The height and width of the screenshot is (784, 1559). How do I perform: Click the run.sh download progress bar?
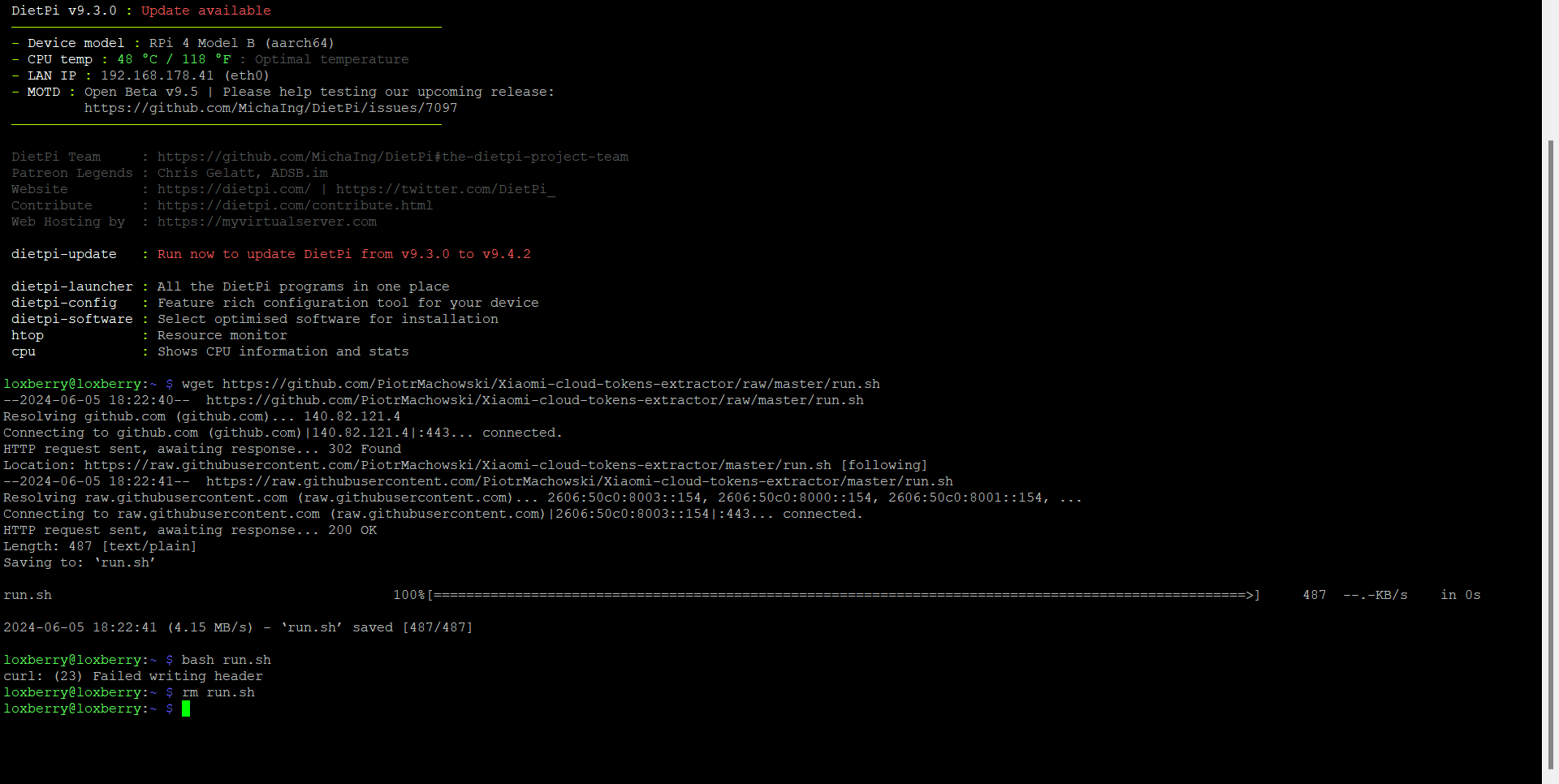tap(843, 595)
